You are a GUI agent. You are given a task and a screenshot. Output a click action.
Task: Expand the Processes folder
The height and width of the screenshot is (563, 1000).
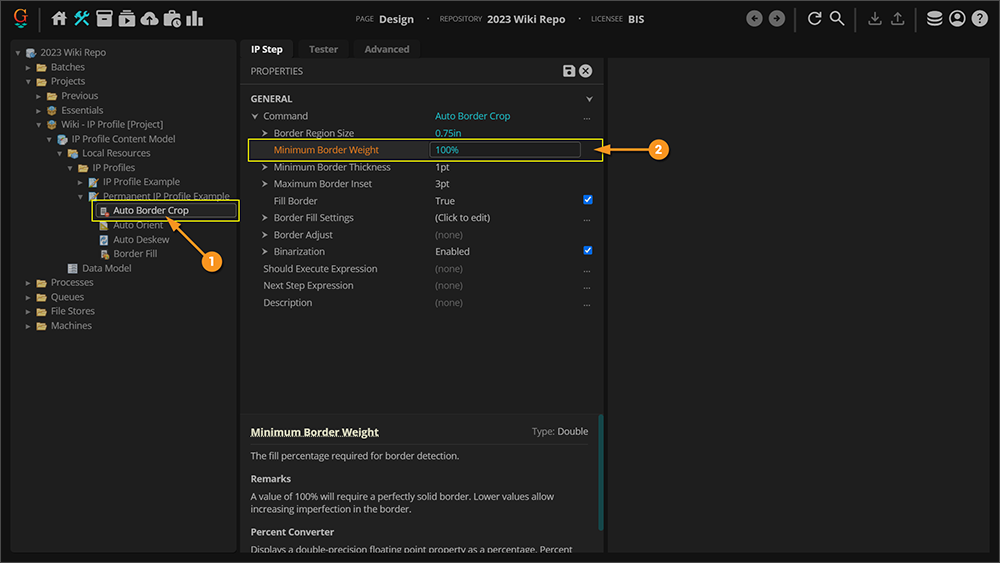(x=29, y=283)
